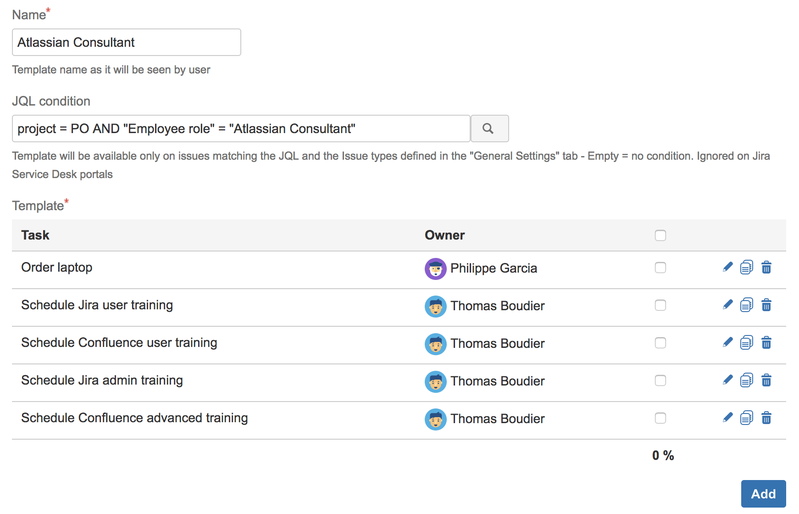Tick the Schedule Jira user training checkbox

point(660,305)
